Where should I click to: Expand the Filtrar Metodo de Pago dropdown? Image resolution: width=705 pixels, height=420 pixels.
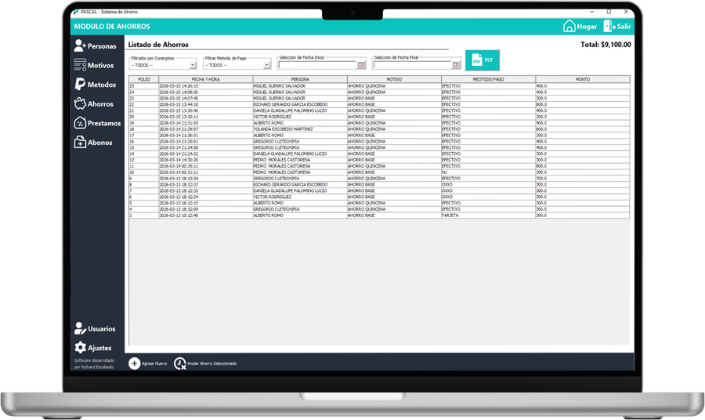(267, 65)
